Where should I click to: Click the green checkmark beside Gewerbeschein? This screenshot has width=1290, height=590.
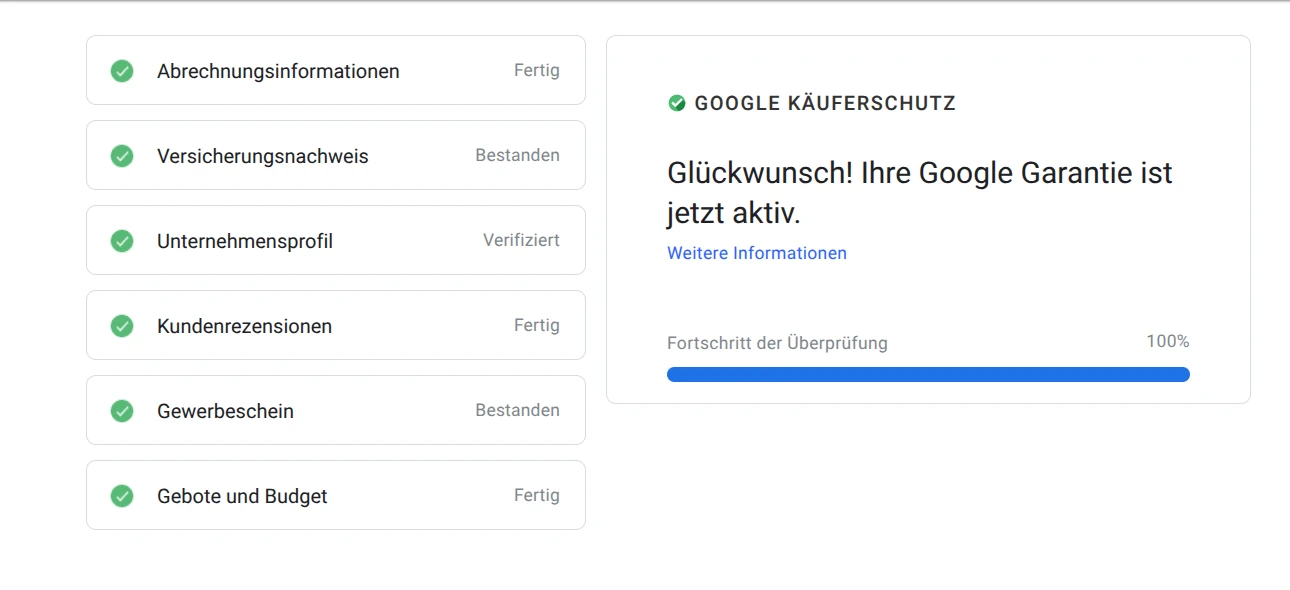tap(122, 411)
